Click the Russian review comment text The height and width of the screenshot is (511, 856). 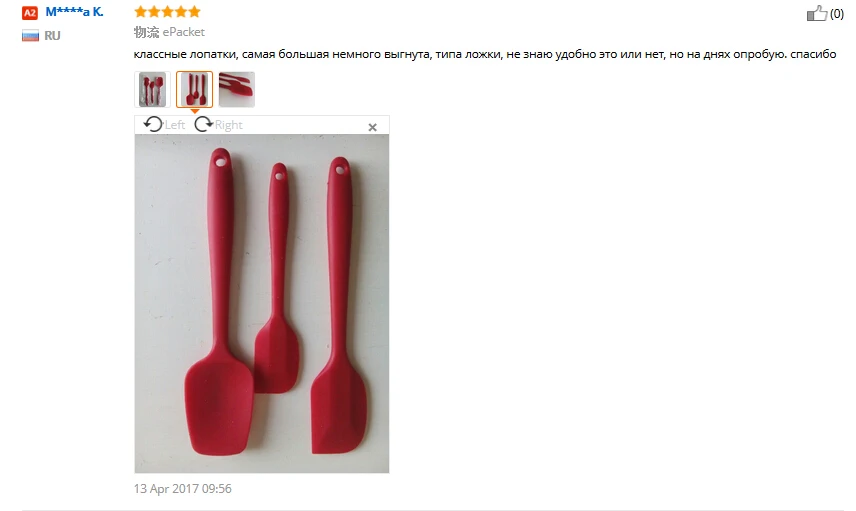click(x=485, y=55)
